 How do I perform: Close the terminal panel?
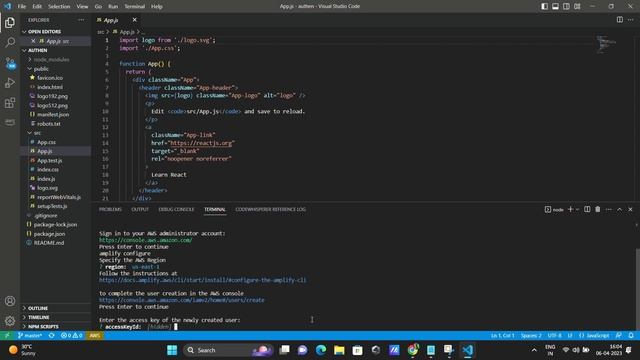point(630,209)
